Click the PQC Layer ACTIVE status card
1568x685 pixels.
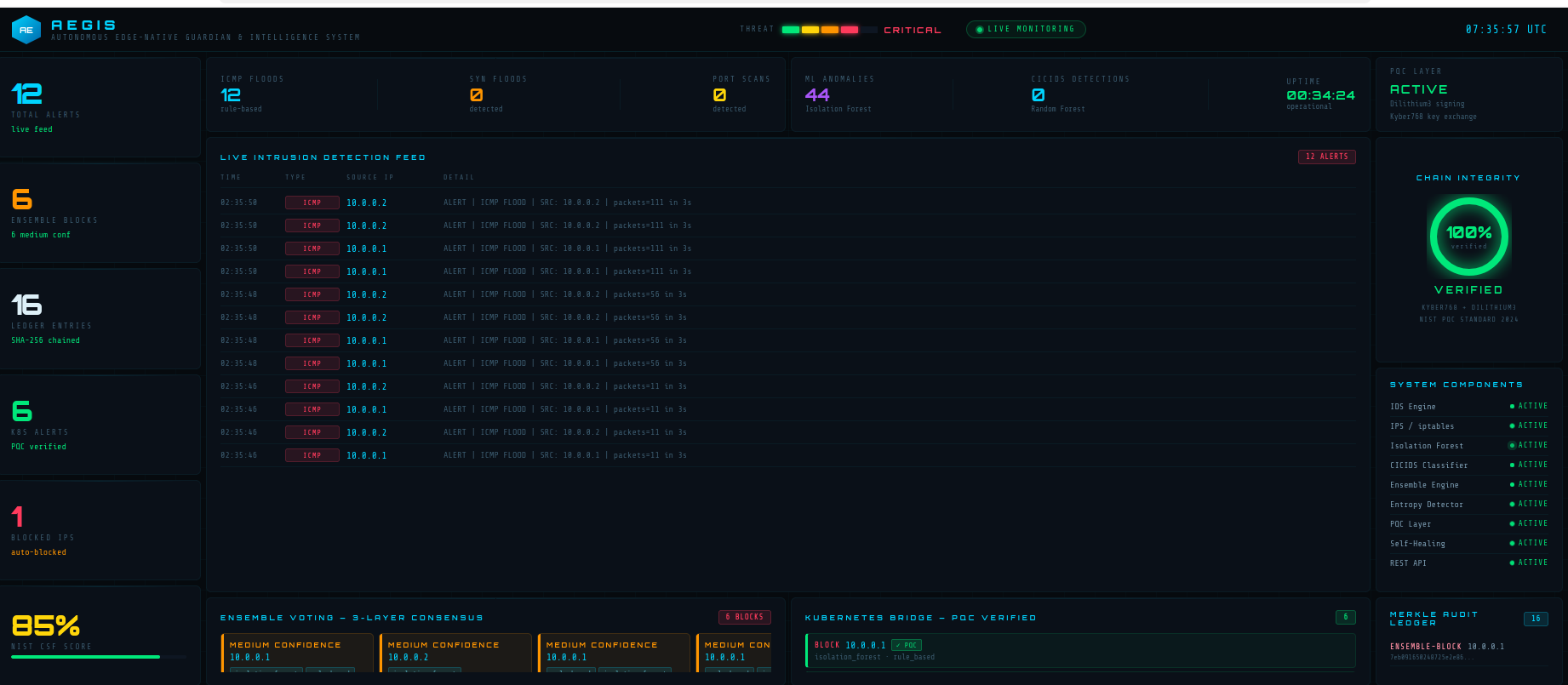[1469, 94]
